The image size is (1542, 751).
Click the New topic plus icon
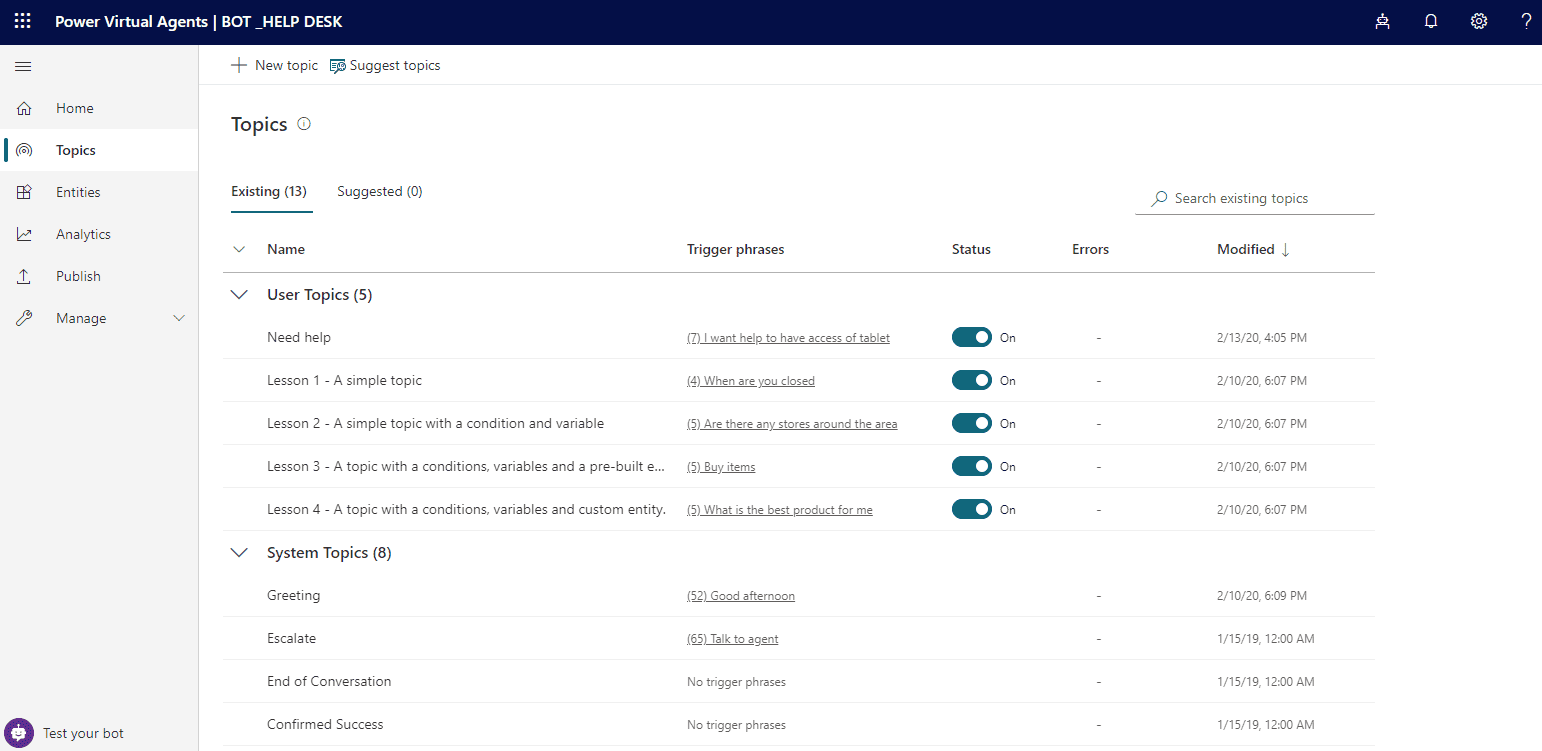(239, 65)
